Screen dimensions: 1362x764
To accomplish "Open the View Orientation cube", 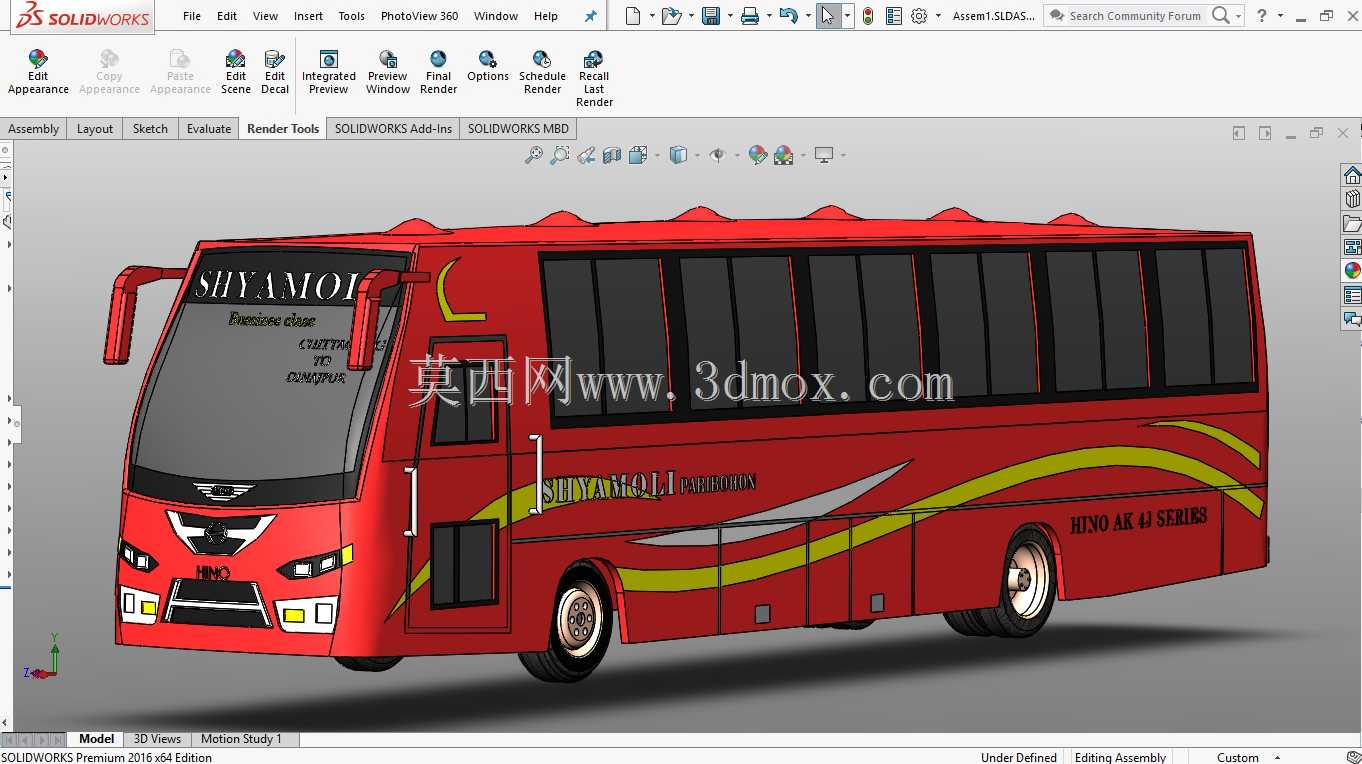I will tap(638, 155).
